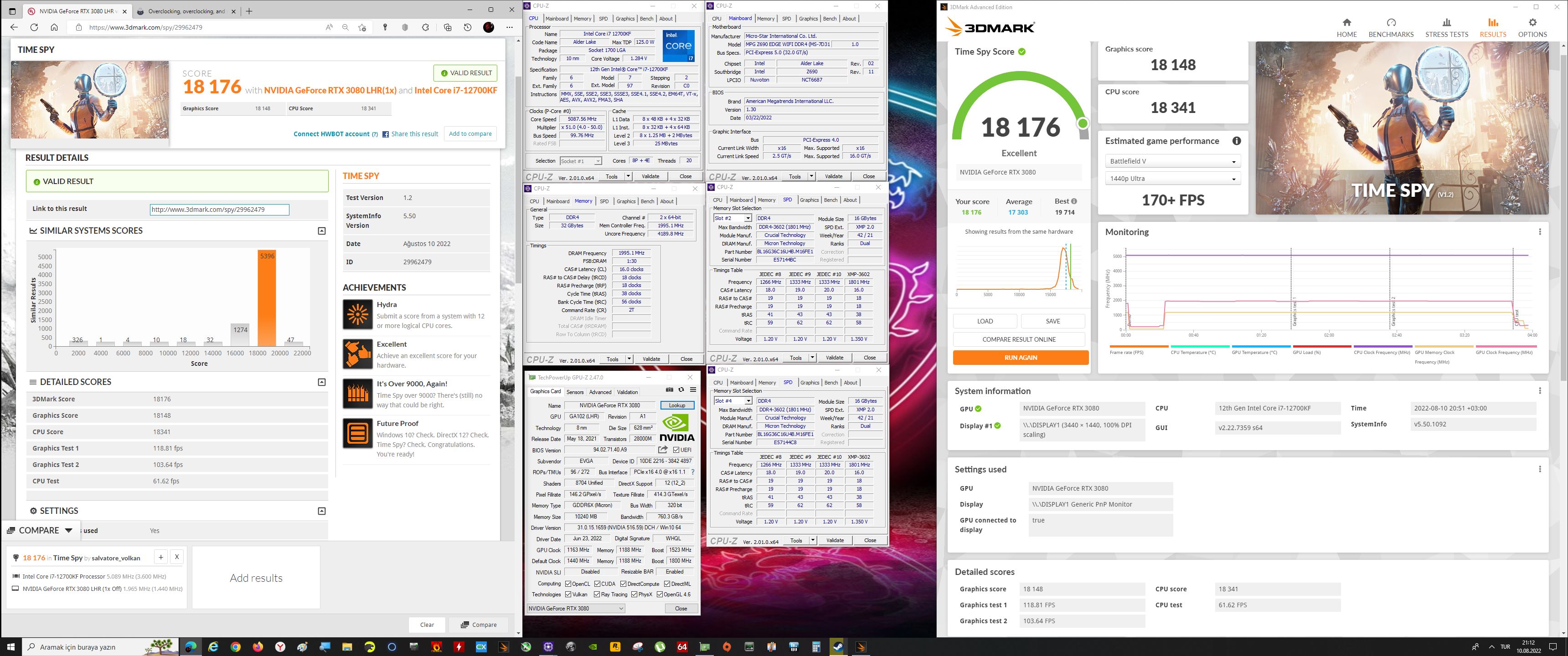Image resolution: width=1568 pixels, height=656 pixels.
Task: Expand the COMPARE panel arrow
Action: tap(69, 530)
